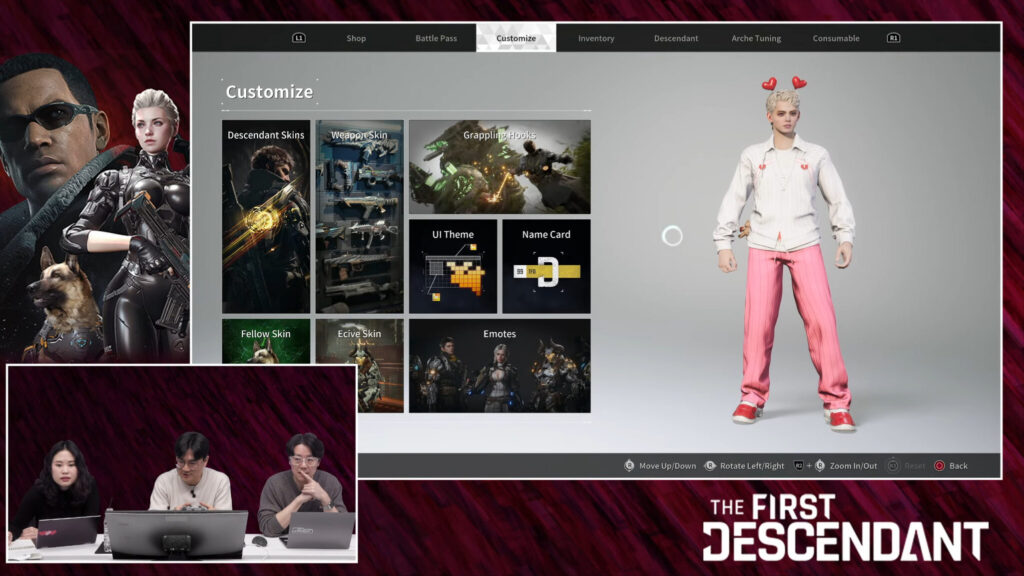Image resolution: width=1024 pixels, height=576 pixels.
Task: Select the Weapon Skin tile
Action: coord(359,217)
